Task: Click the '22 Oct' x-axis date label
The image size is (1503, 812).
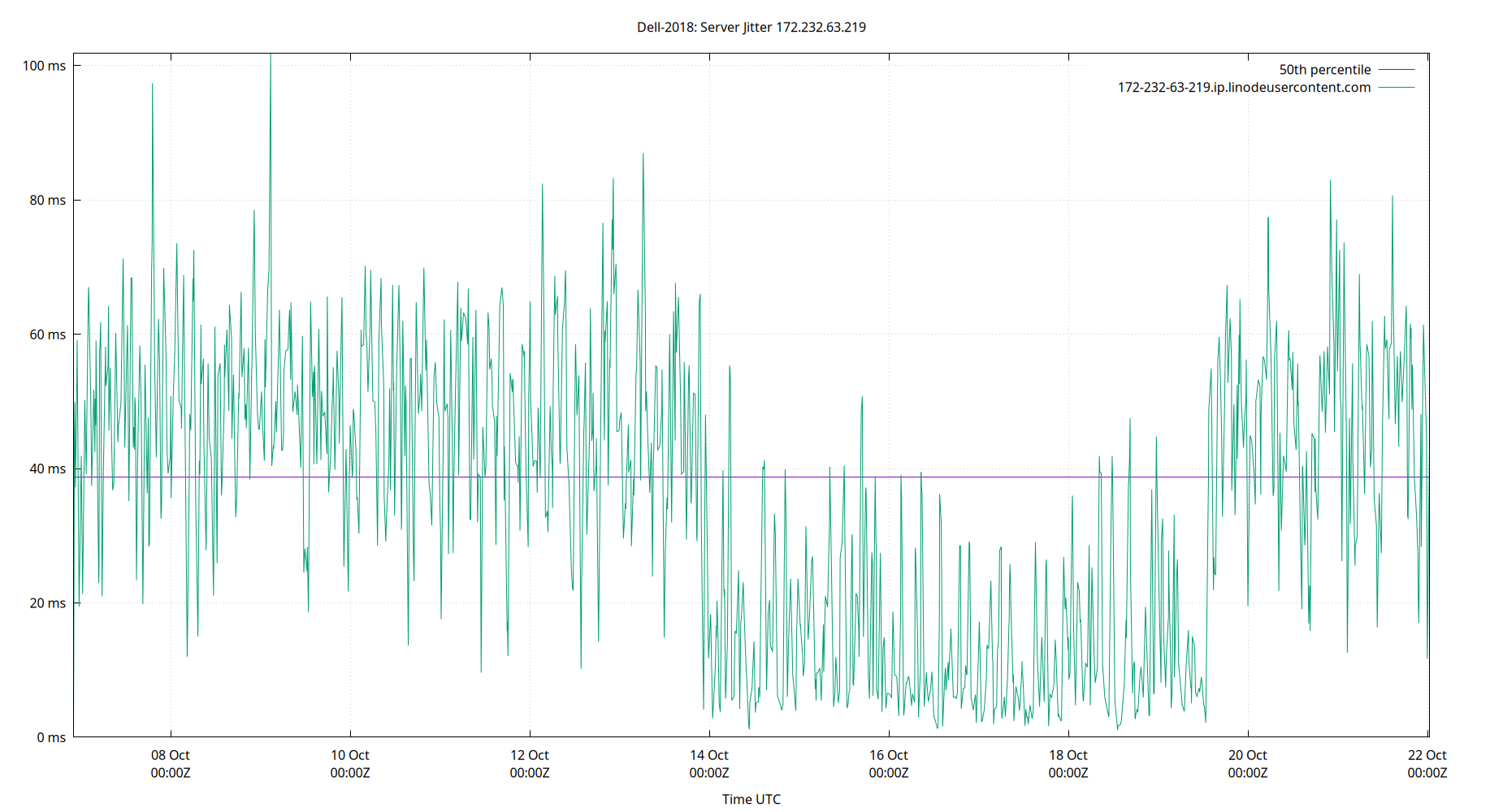Action: click(1427, 755)
